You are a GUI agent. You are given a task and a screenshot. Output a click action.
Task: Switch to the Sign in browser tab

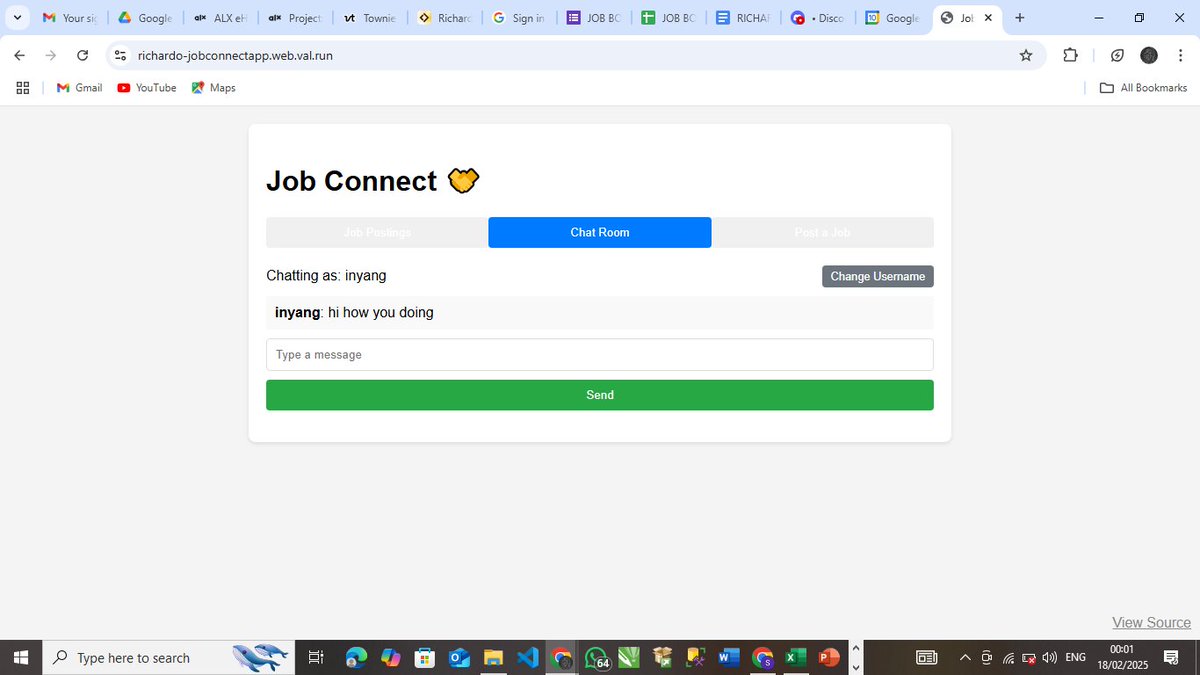(x=520, y=18)
